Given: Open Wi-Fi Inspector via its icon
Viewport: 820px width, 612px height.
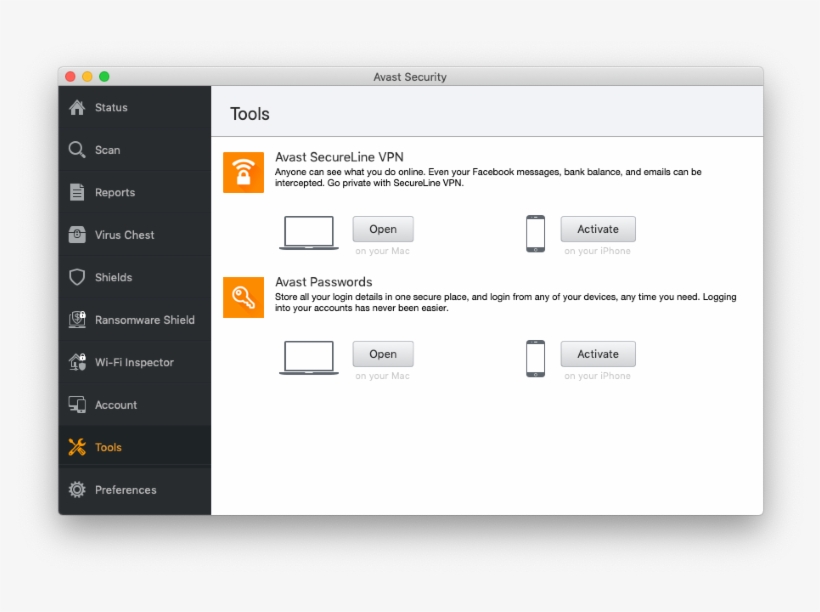Looking at the screenshot, I should click(77, 362).
